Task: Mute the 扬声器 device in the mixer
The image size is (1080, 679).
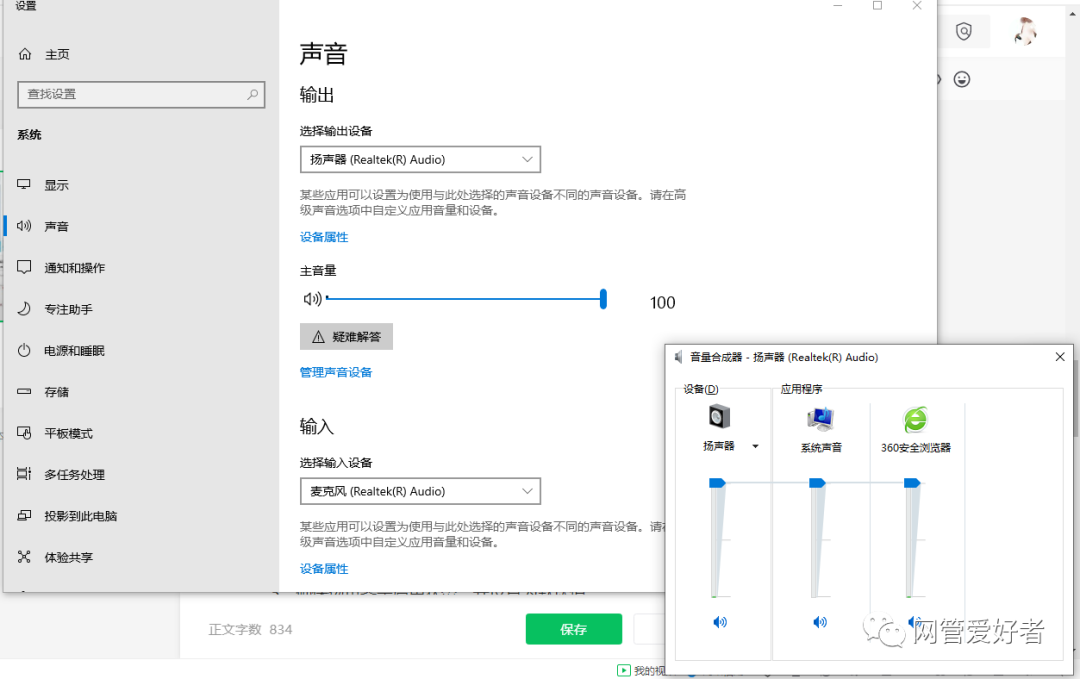Action: click(x=720, y=623)
